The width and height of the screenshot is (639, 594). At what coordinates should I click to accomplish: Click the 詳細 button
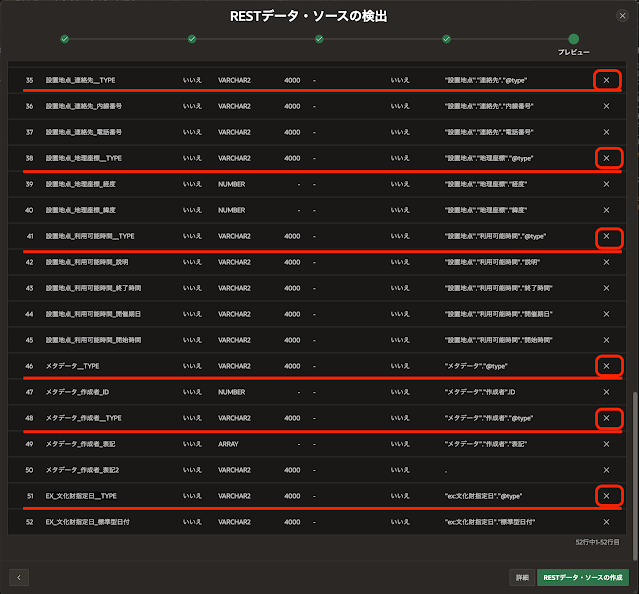[x=522, y=577]
